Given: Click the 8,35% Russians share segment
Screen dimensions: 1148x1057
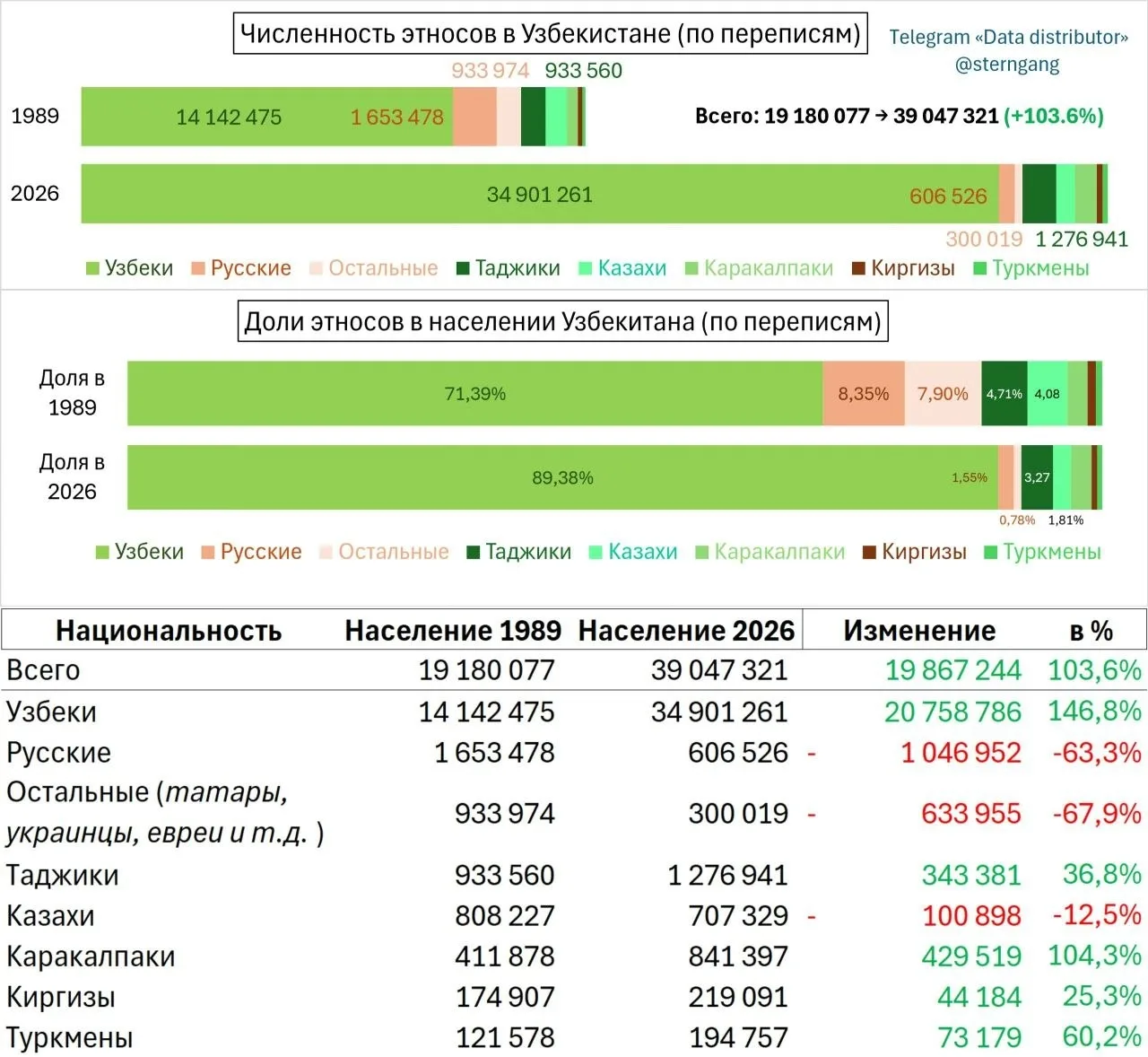Looking at the screenshot, I should pos(864,393).
